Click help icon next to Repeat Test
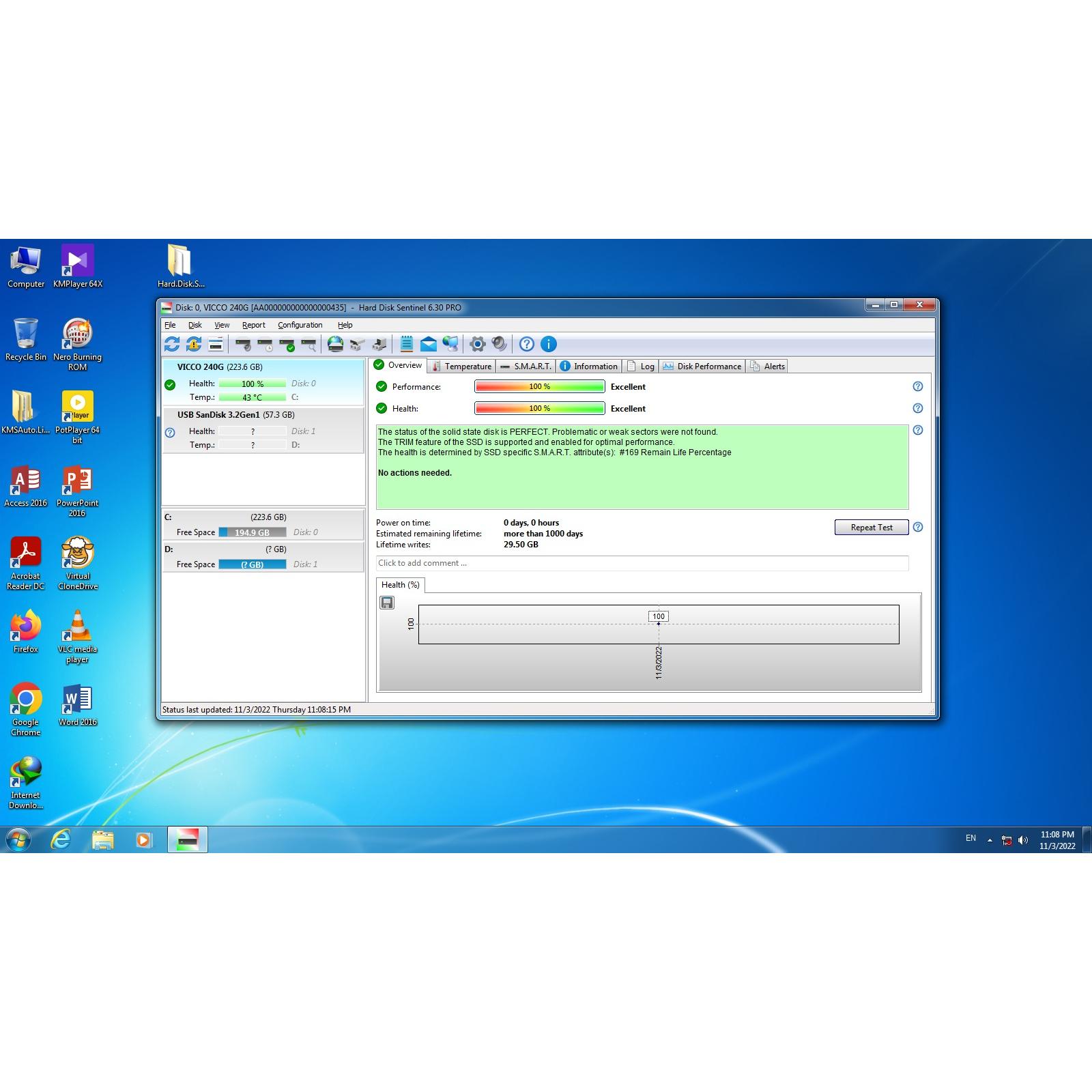The image size is (1092, 1092). click(x=918, y=527)
